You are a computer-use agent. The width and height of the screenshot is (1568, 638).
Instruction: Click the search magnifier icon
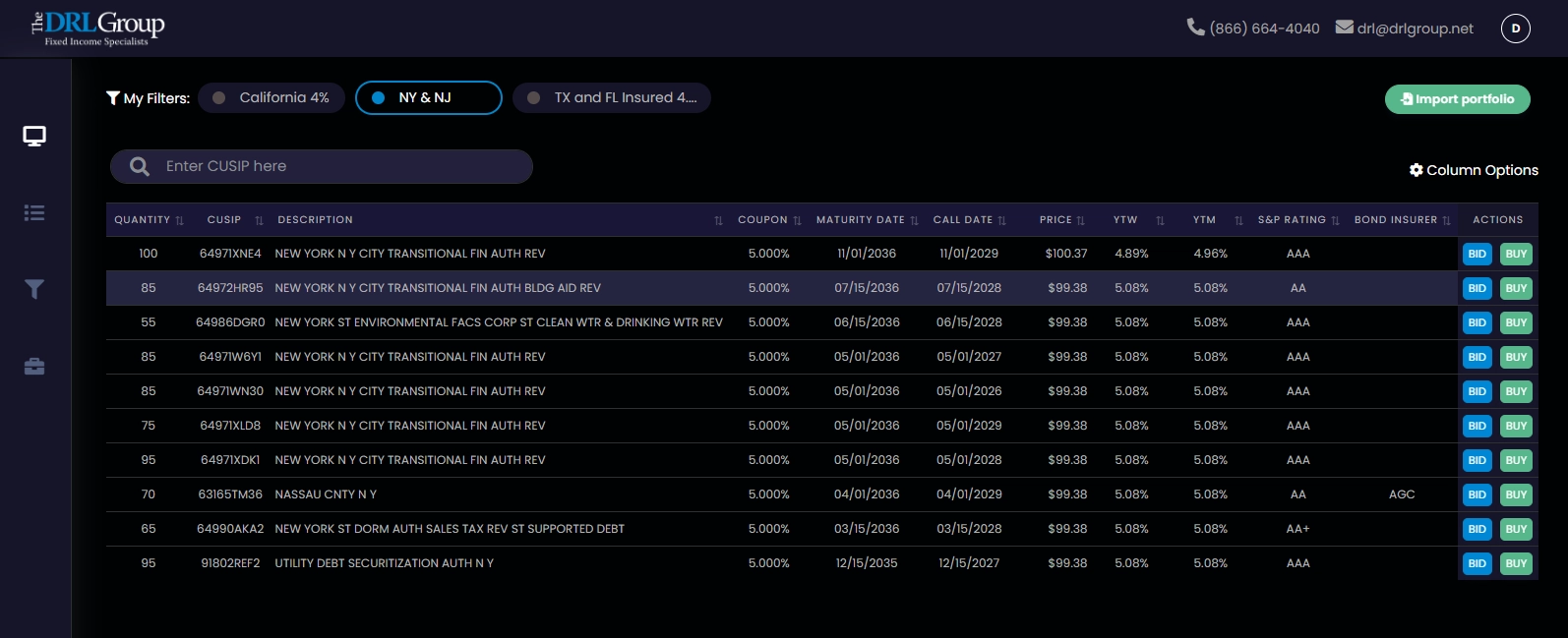[140, 167]
